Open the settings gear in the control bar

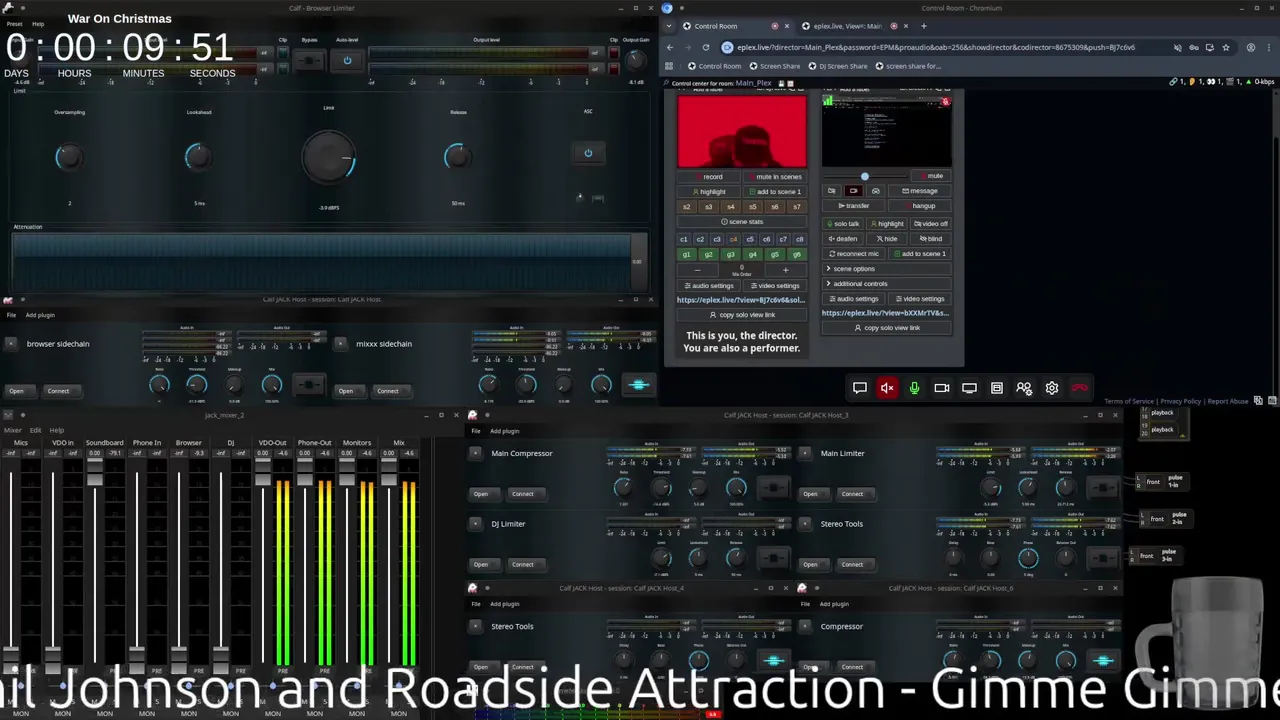pos(1052,388)
